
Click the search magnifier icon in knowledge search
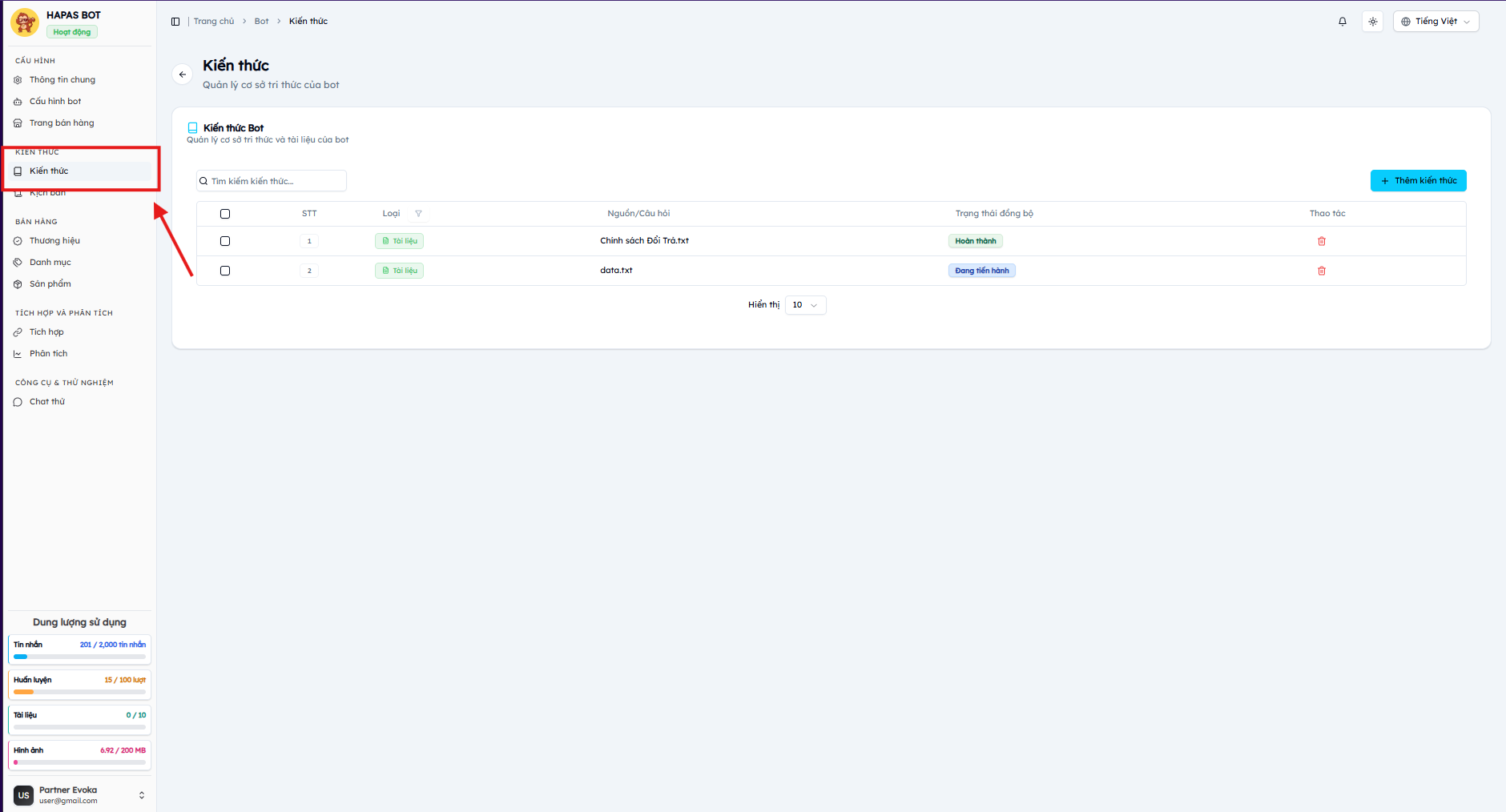click(203, 181)
